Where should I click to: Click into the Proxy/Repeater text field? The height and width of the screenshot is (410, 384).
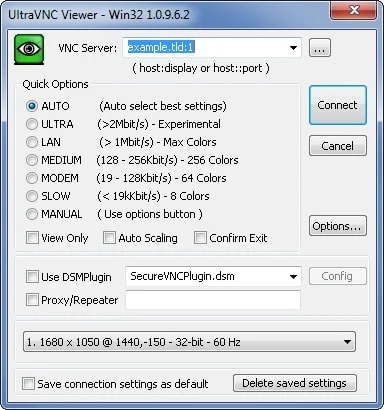tap(213, 300)
